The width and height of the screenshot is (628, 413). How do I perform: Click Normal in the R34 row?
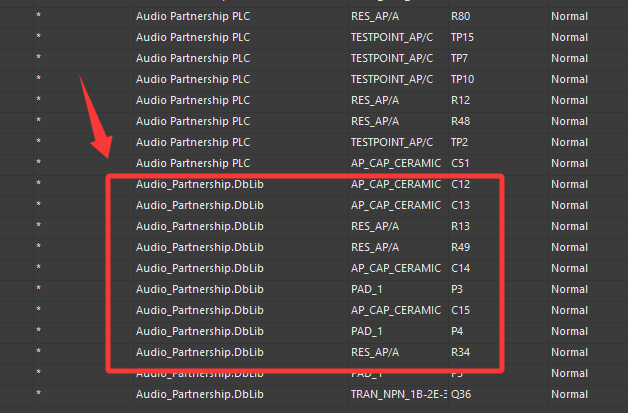click(x=569, y=352)
